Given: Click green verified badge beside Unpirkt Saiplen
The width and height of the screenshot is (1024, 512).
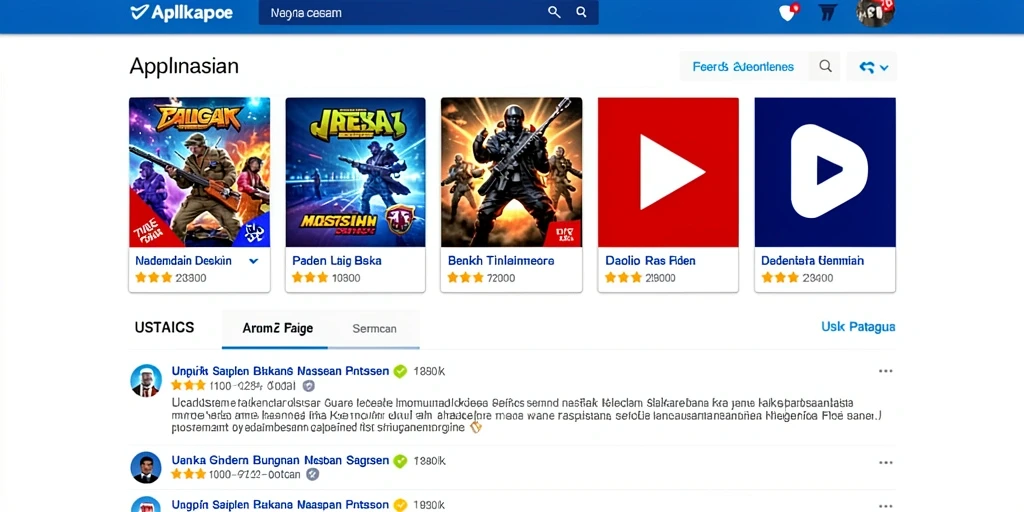Looking at the screenshot, I should click(400, 372).
